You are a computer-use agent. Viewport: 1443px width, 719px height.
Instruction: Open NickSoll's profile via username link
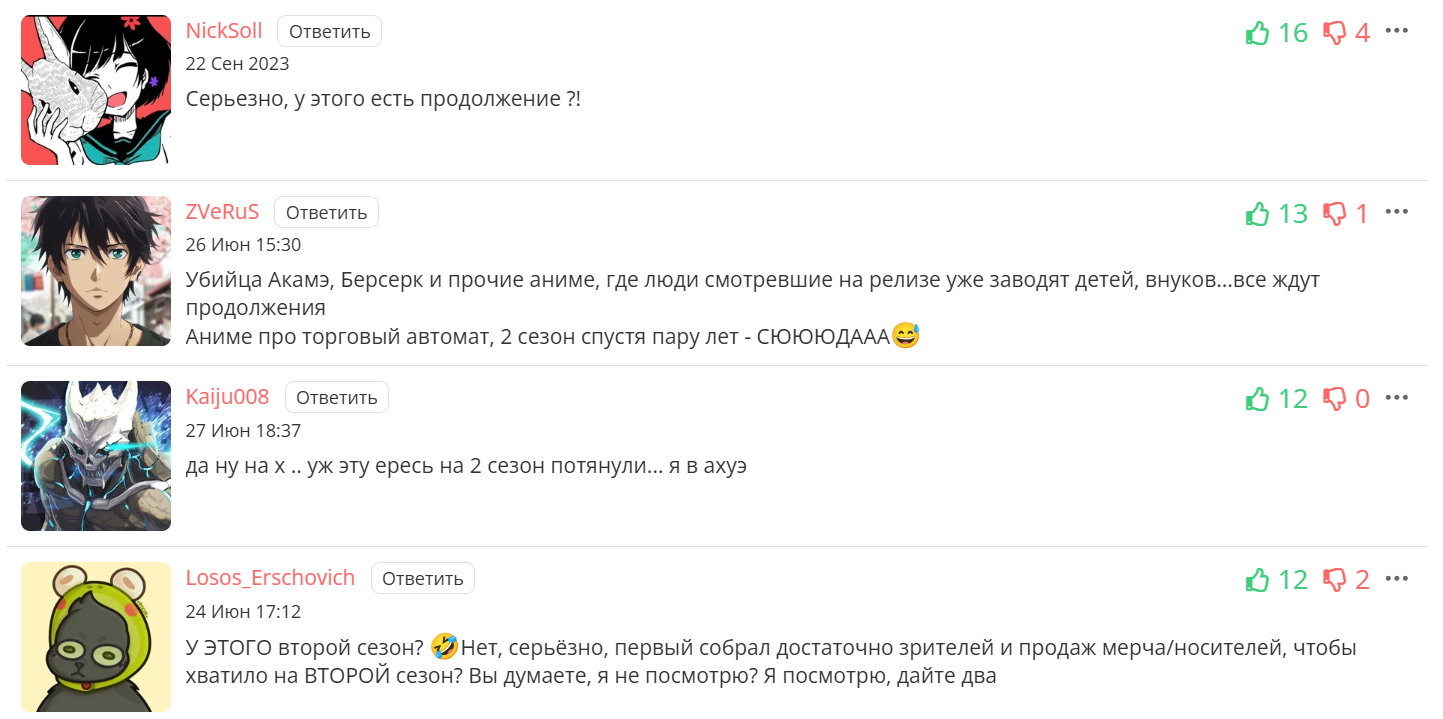224,31
